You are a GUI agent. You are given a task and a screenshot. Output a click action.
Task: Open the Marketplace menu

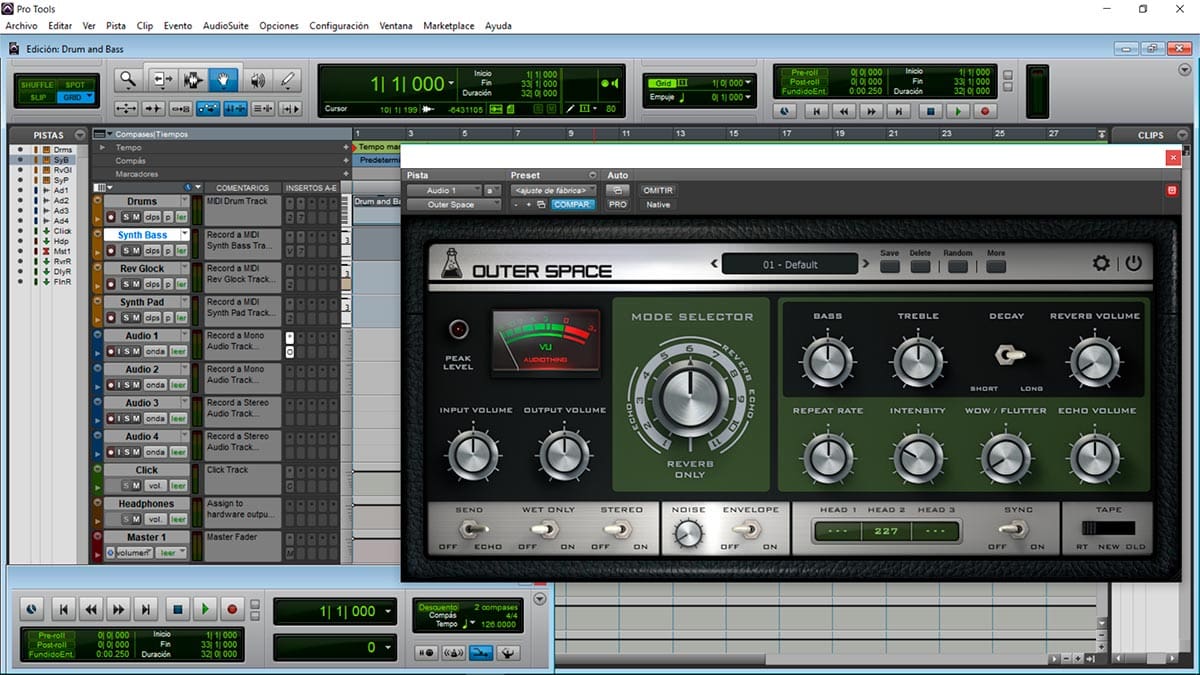coord(449,25)
